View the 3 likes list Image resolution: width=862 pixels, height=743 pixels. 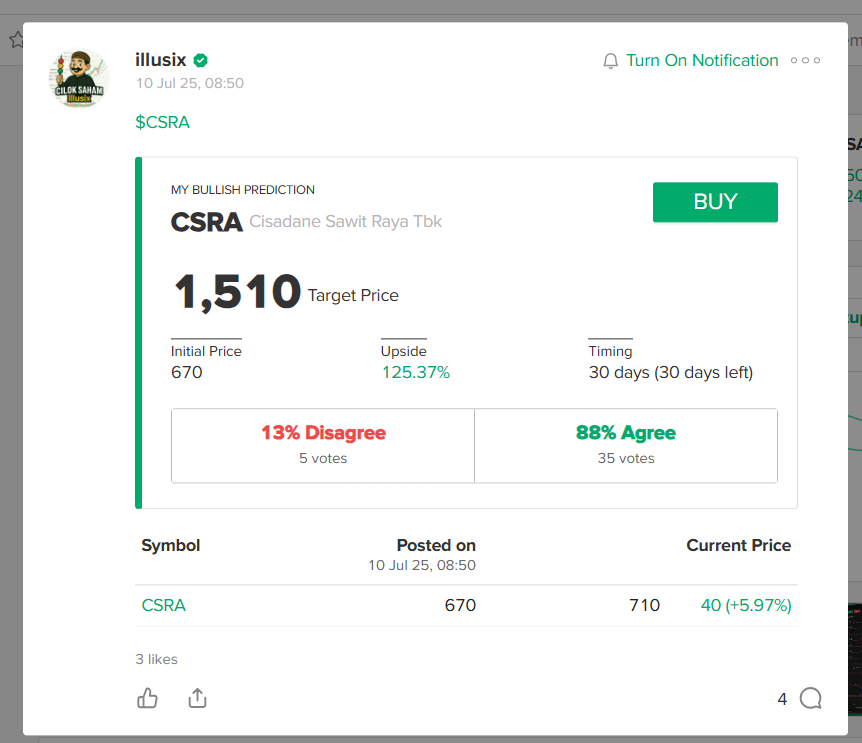[x=156, y=659]
